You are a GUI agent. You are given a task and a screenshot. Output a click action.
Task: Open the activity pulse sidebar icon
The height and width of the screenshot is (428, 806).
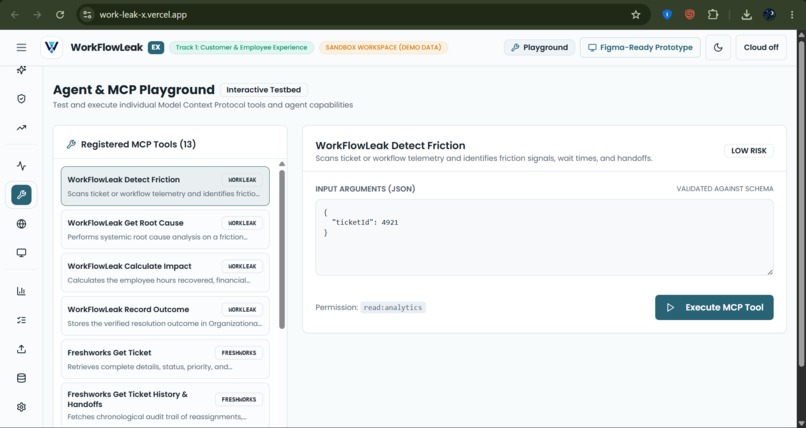tap(21, 165)
